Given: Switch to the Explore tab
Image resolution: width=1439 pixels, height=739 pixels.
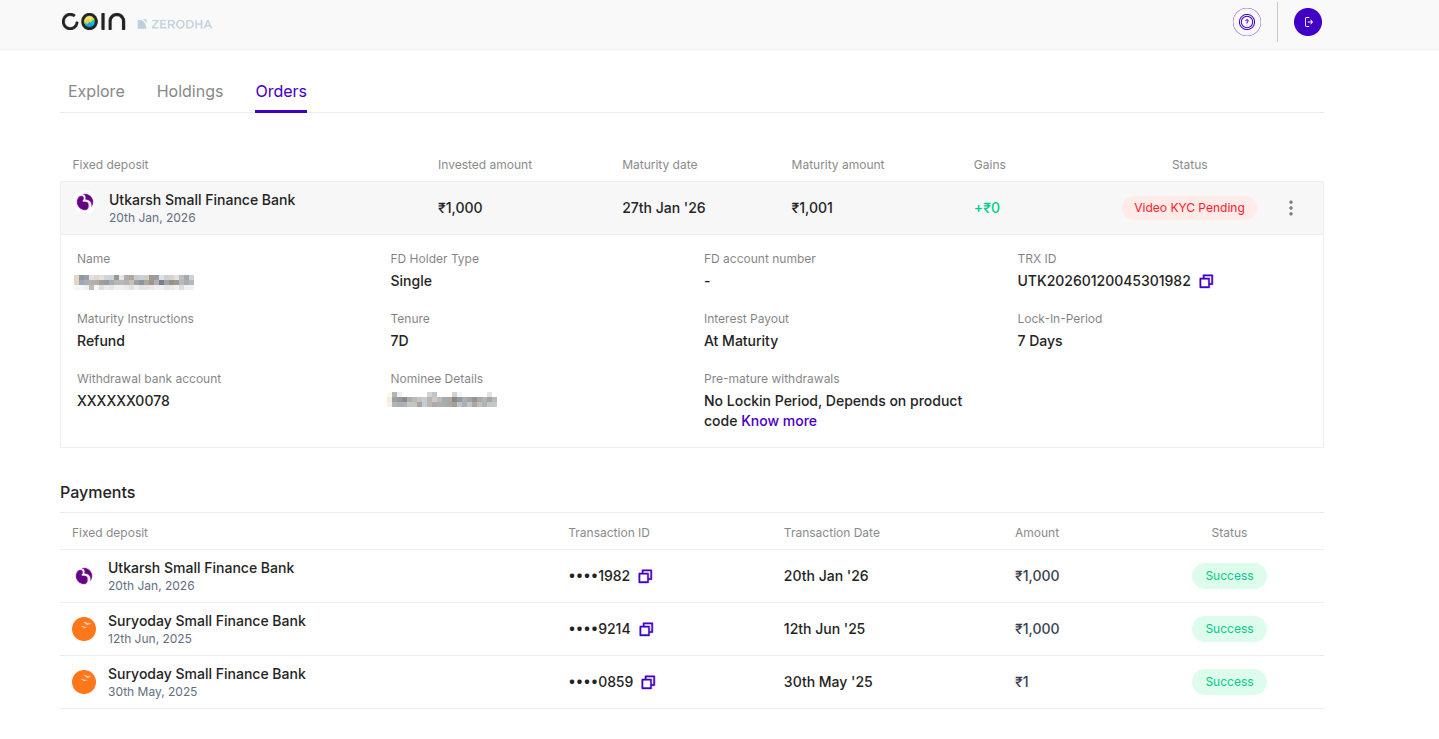Looking at the screenshot, I should click(x=96, y=91).
